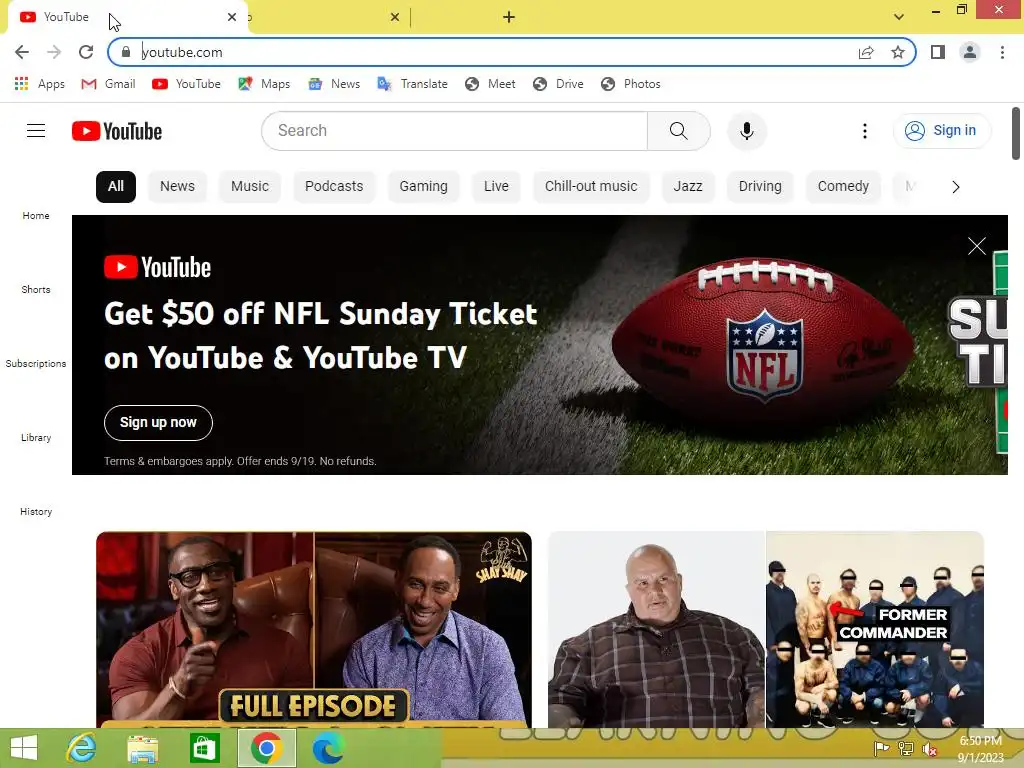This screenshot has width=1024, height=768.
Task: Select the Music filter chip
Action: 249,187
